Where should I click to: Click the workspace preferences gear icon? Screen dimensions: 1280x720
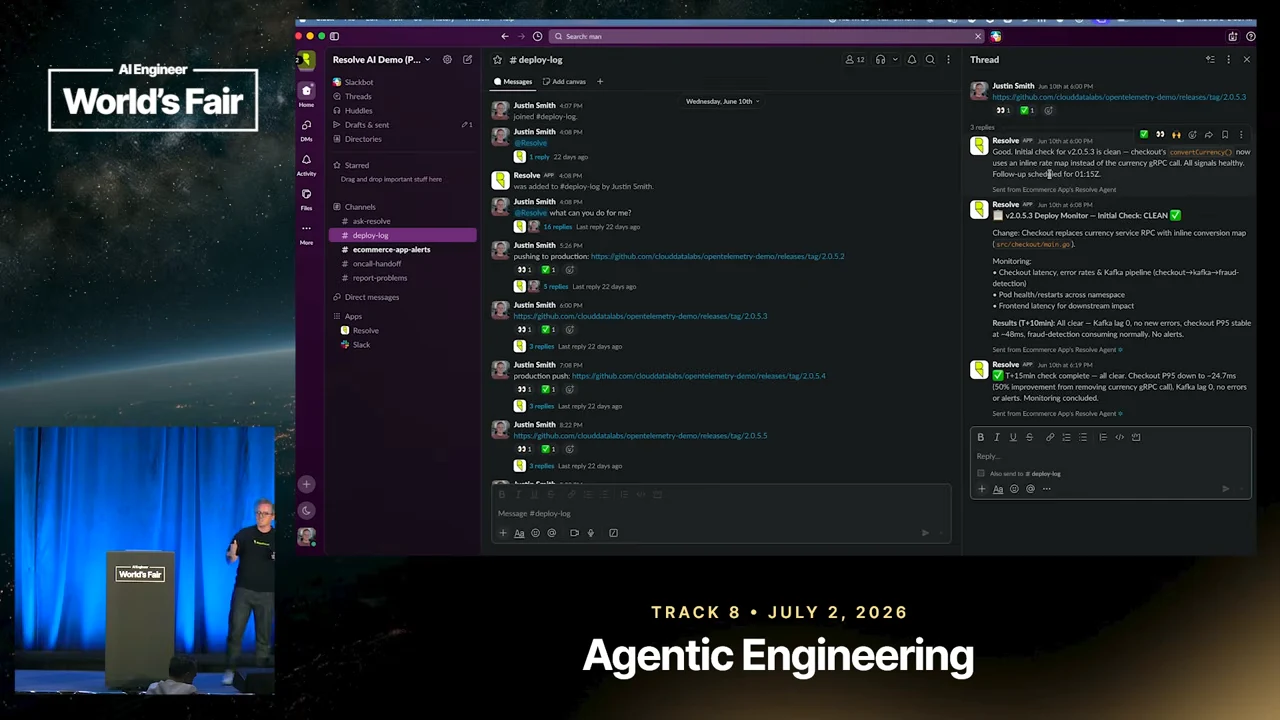click(447, 60)
